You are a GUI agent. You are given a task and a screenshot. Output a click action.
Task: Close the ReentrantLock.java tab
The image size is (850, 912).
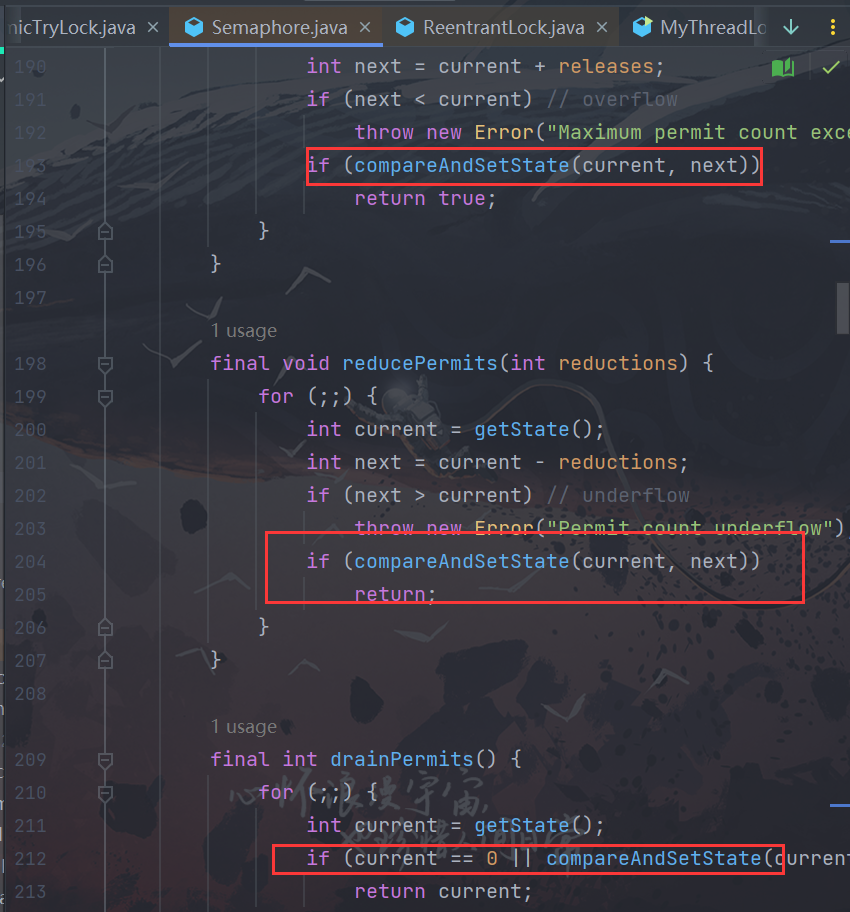[602, 27]
